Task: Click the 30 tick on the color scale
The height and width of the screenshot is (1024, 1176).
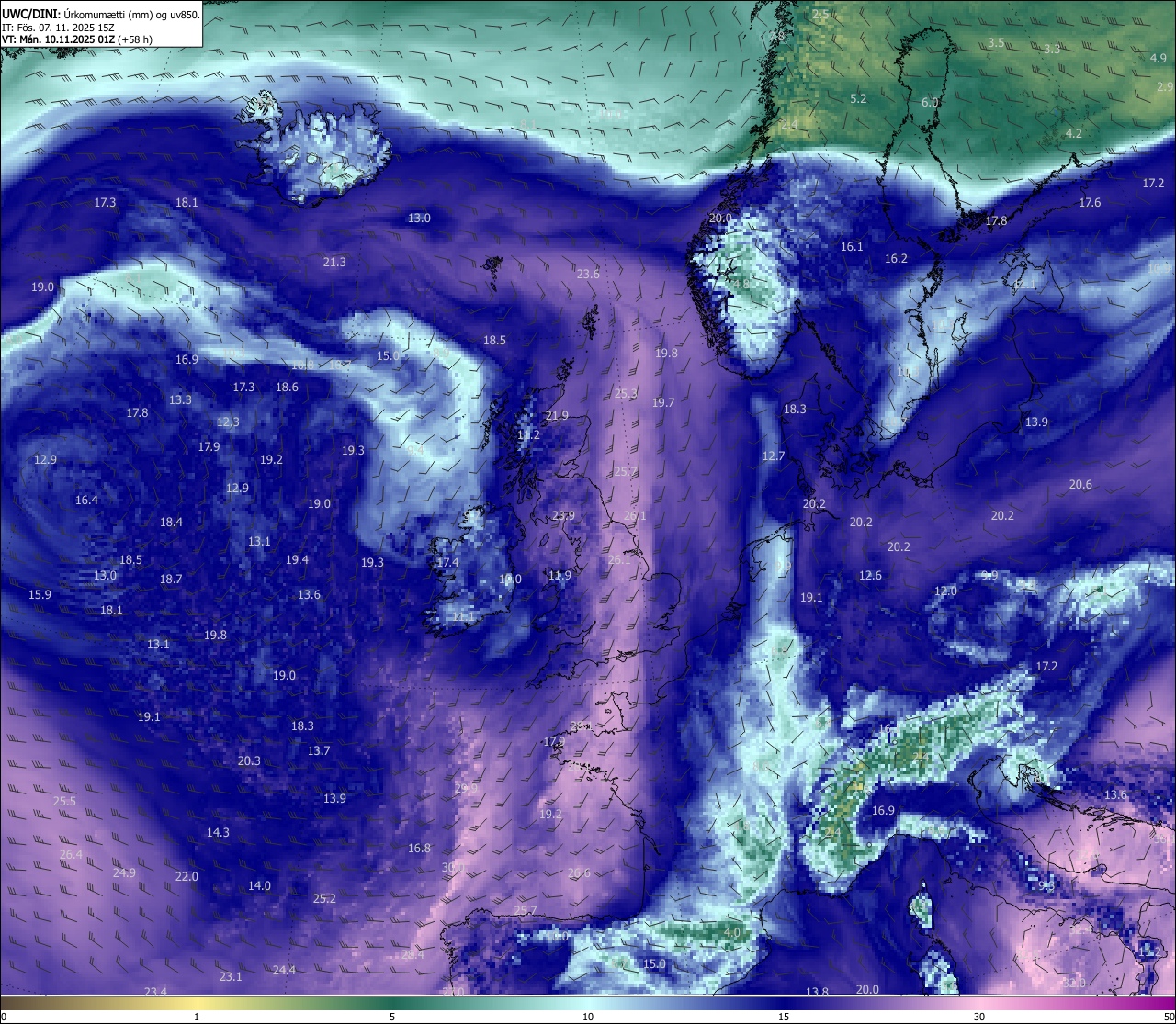Action: (x=979, y=1017)
